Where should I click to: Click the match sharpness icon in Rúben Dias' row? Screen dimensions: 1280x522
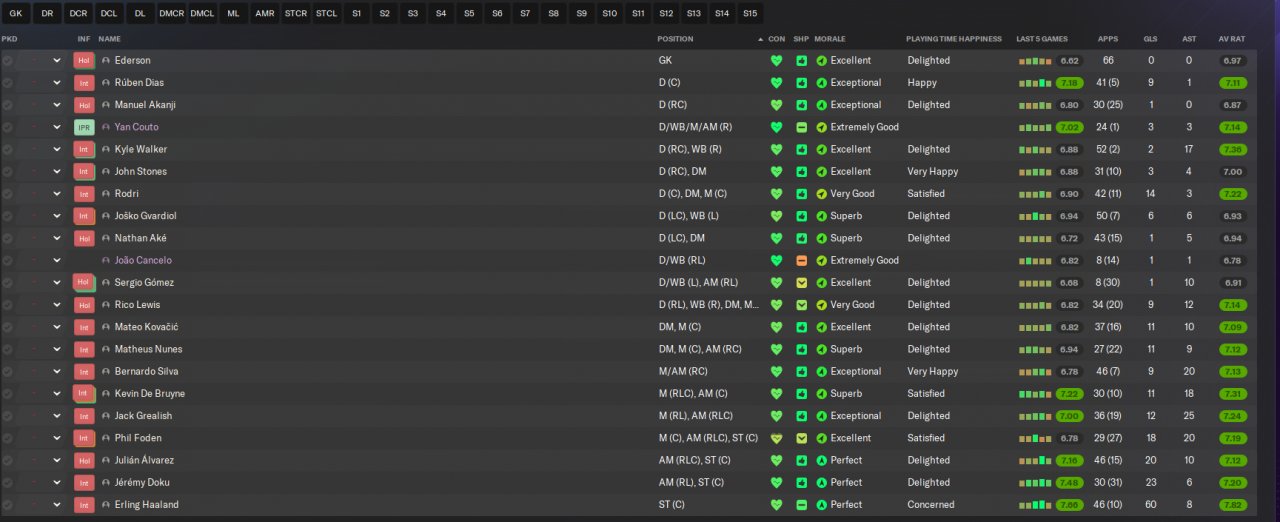click(x=802, y=83)
